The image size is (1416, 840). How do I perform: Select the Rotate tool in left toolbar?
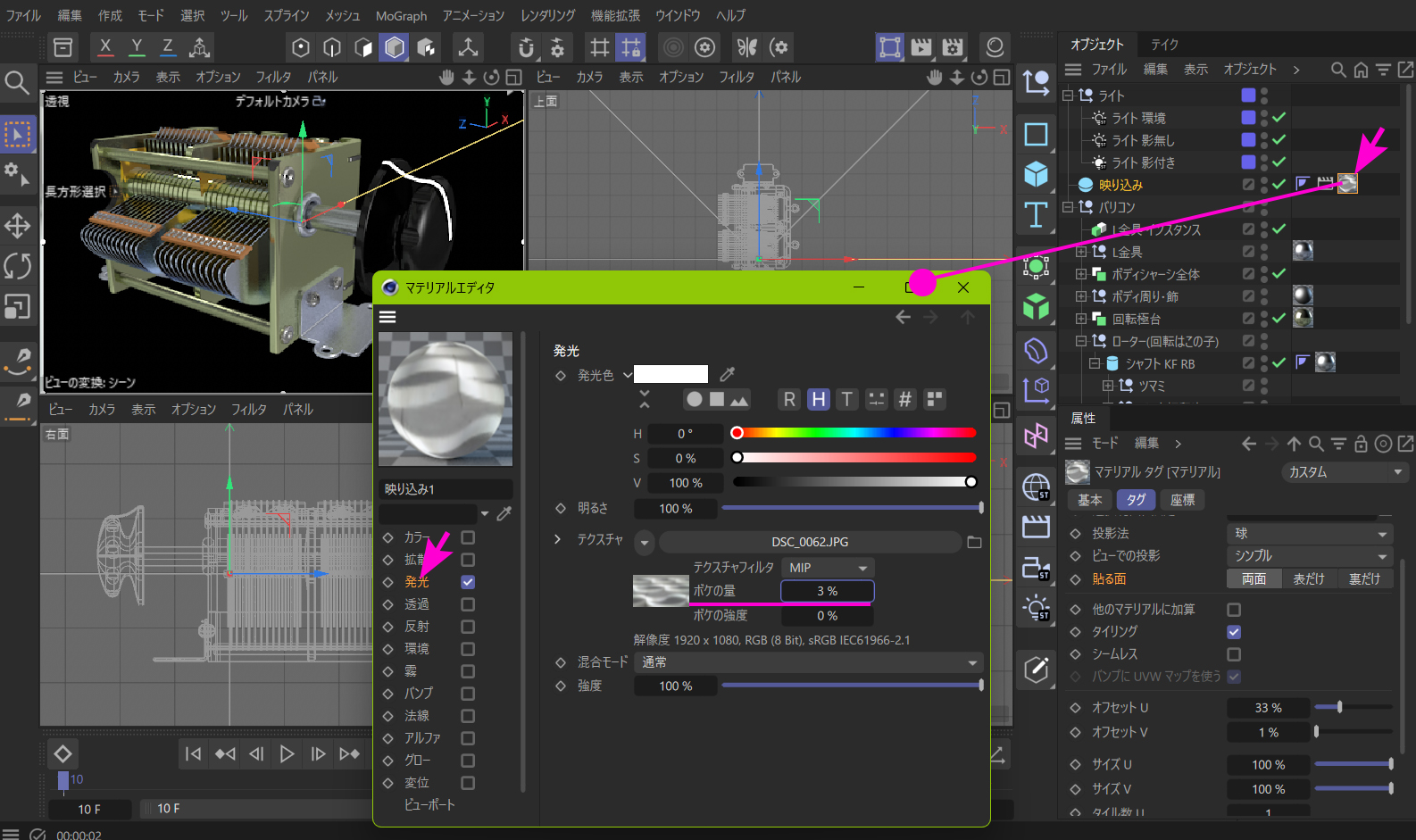click(18, 266)
